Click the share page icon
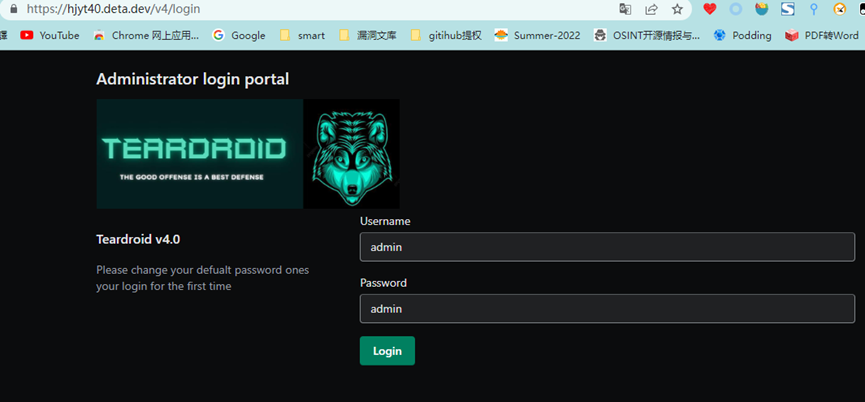This screenshot has width=865, height=402. coord(652,9)
